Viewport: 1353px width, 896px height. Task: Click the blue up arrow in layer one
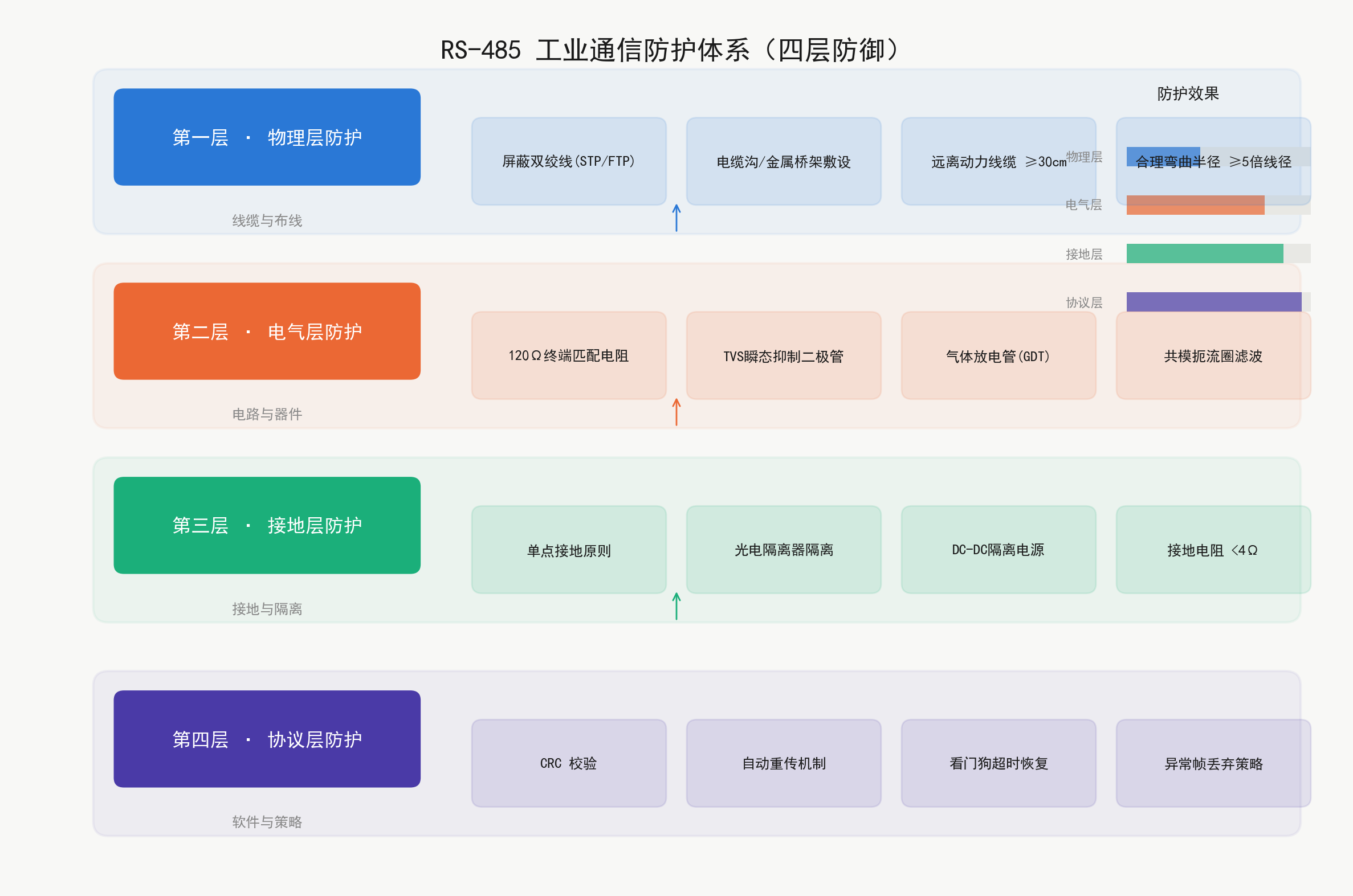pos(677,218)
